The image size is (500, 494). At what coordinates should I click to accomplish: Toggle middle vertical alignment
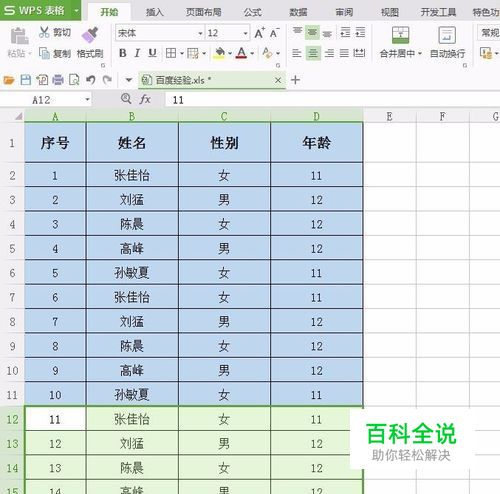point(312,32)
